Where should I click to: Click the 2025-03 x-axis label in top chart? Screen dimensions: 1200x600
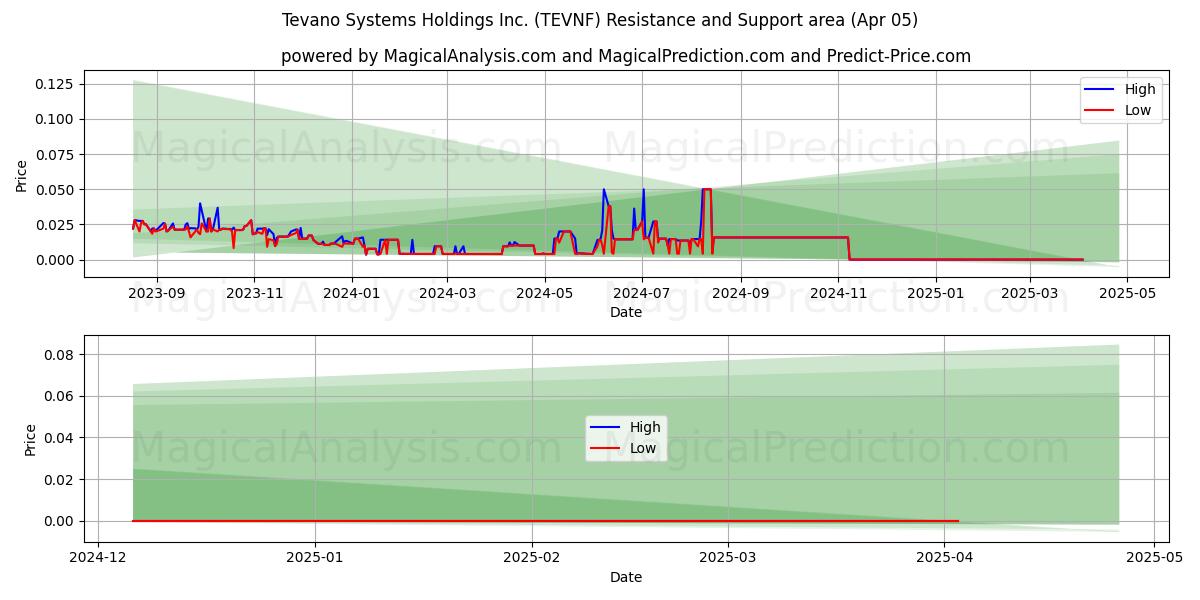(1030, 293)
